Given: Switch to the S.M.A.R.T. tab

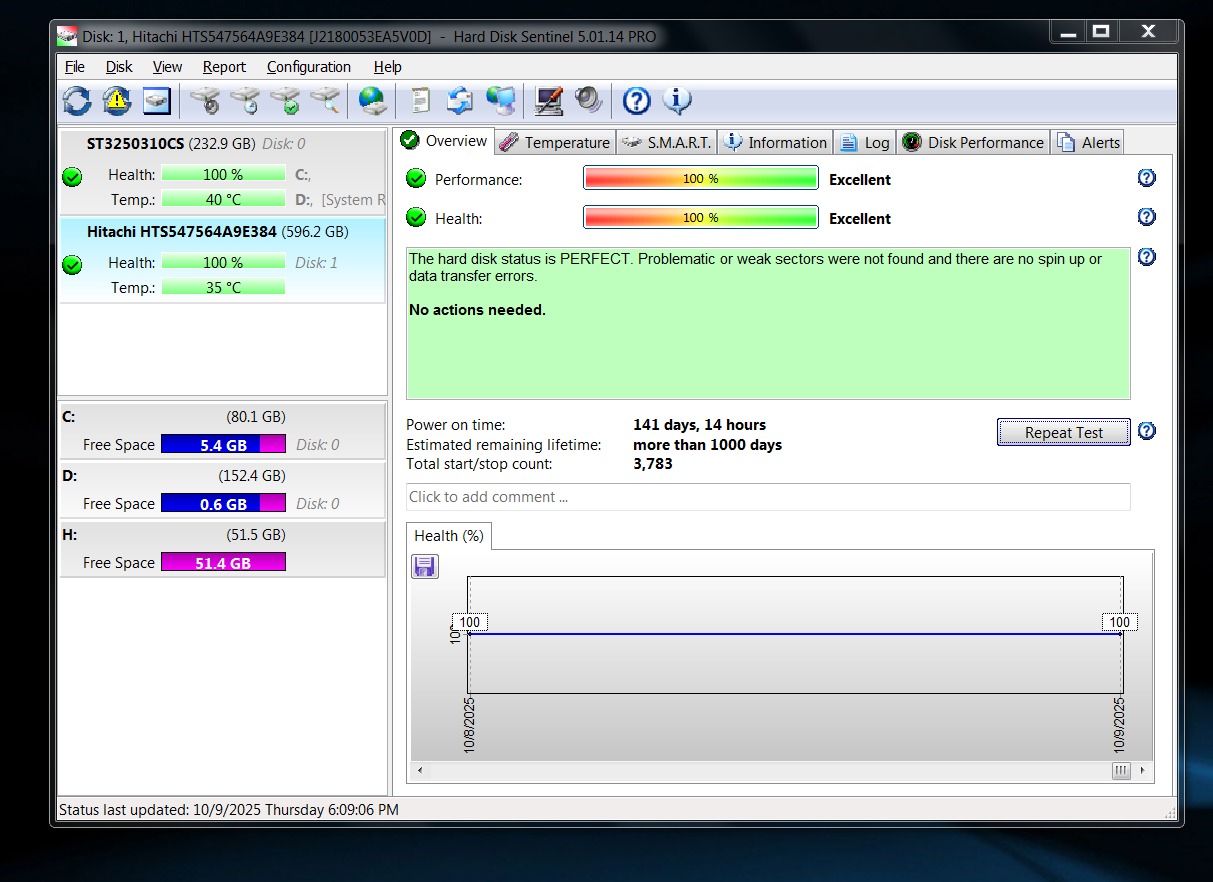Looking at the screenshot, I should (x=667, y=142).
